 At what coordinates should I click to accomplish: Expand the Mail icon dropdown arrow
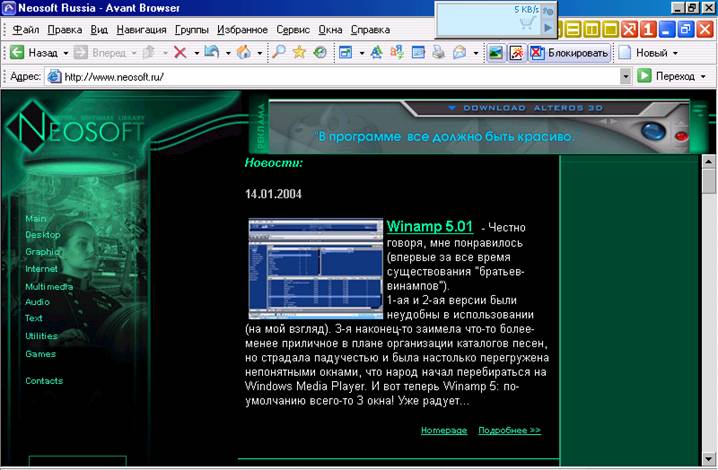point(476,53)
